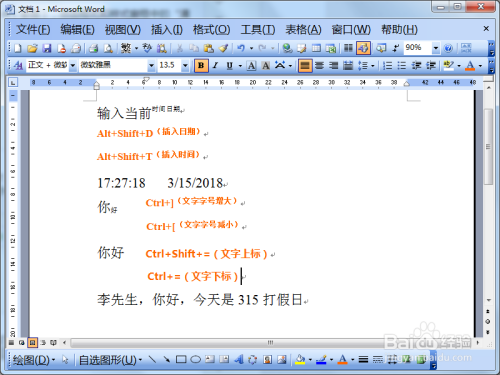Open the Line Spacing dropdown arrow
Screen dimensions: 500x375
(372, 66)
